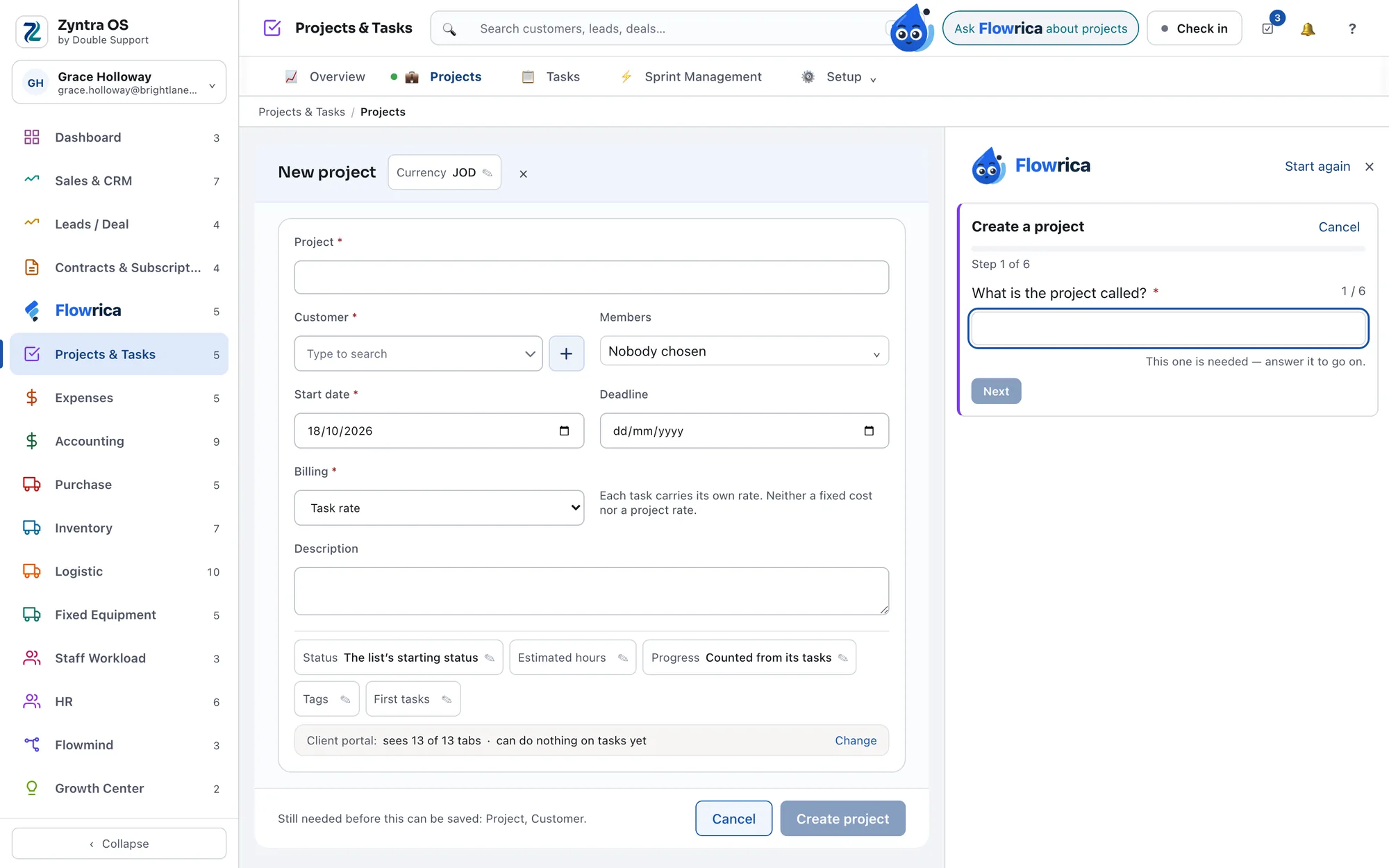Close the New project form with the X
This screenshot has width=1389, height=868.
coord(524,174)
